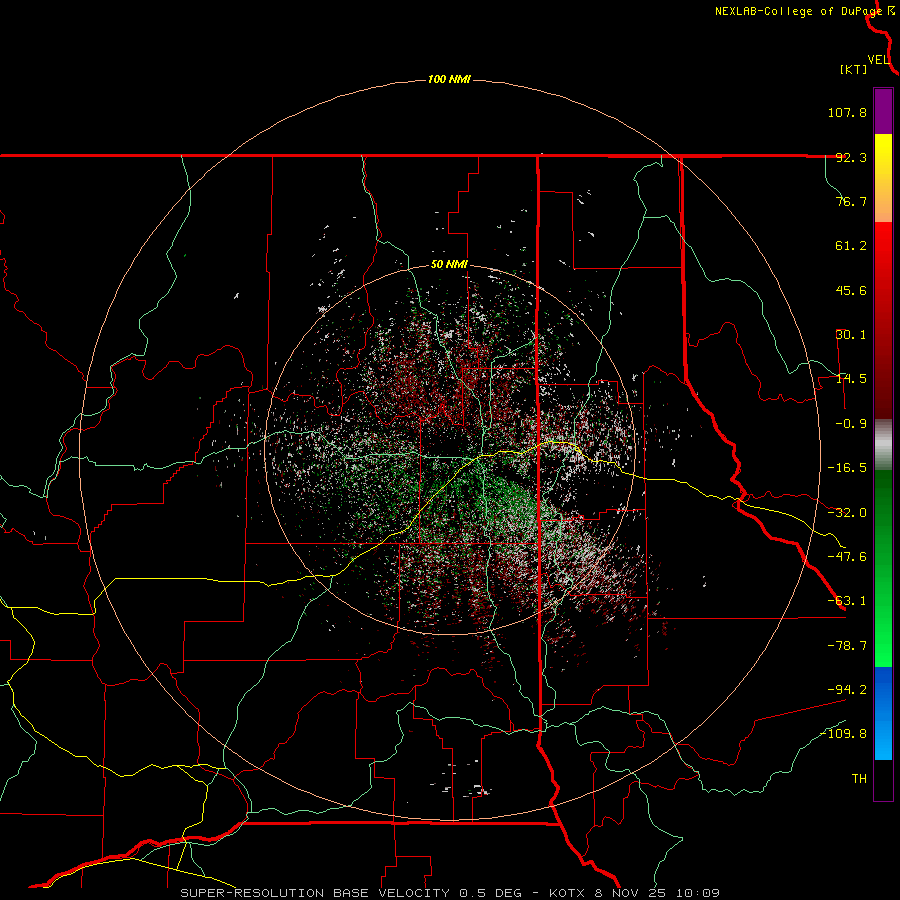The width and height of the screenshot is (900, 900).
Task: Click the blue segment of velocity color bar
Action: pos(883,713)
